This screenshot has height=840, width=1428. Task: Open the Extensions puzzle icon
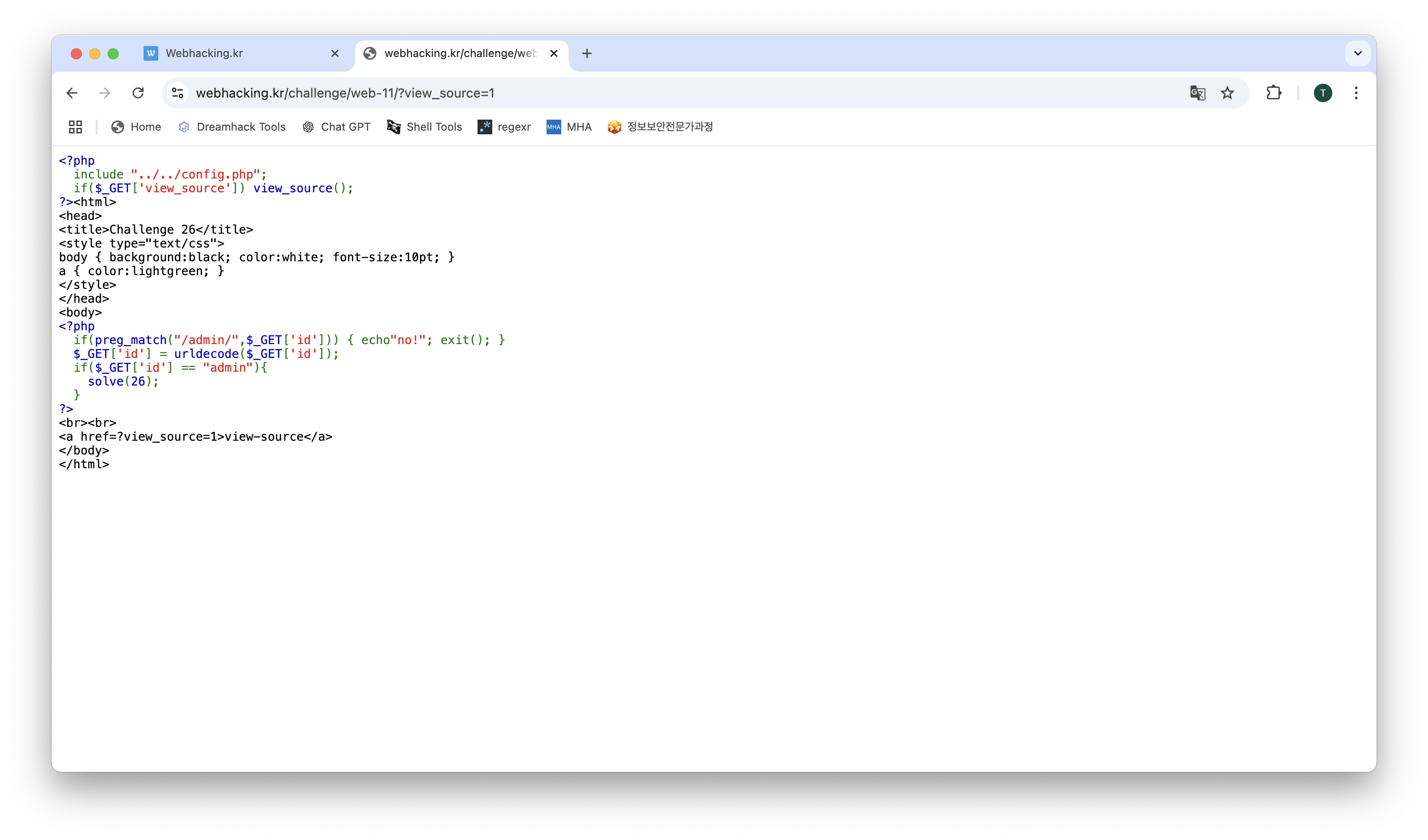(x=1274, y=93)
